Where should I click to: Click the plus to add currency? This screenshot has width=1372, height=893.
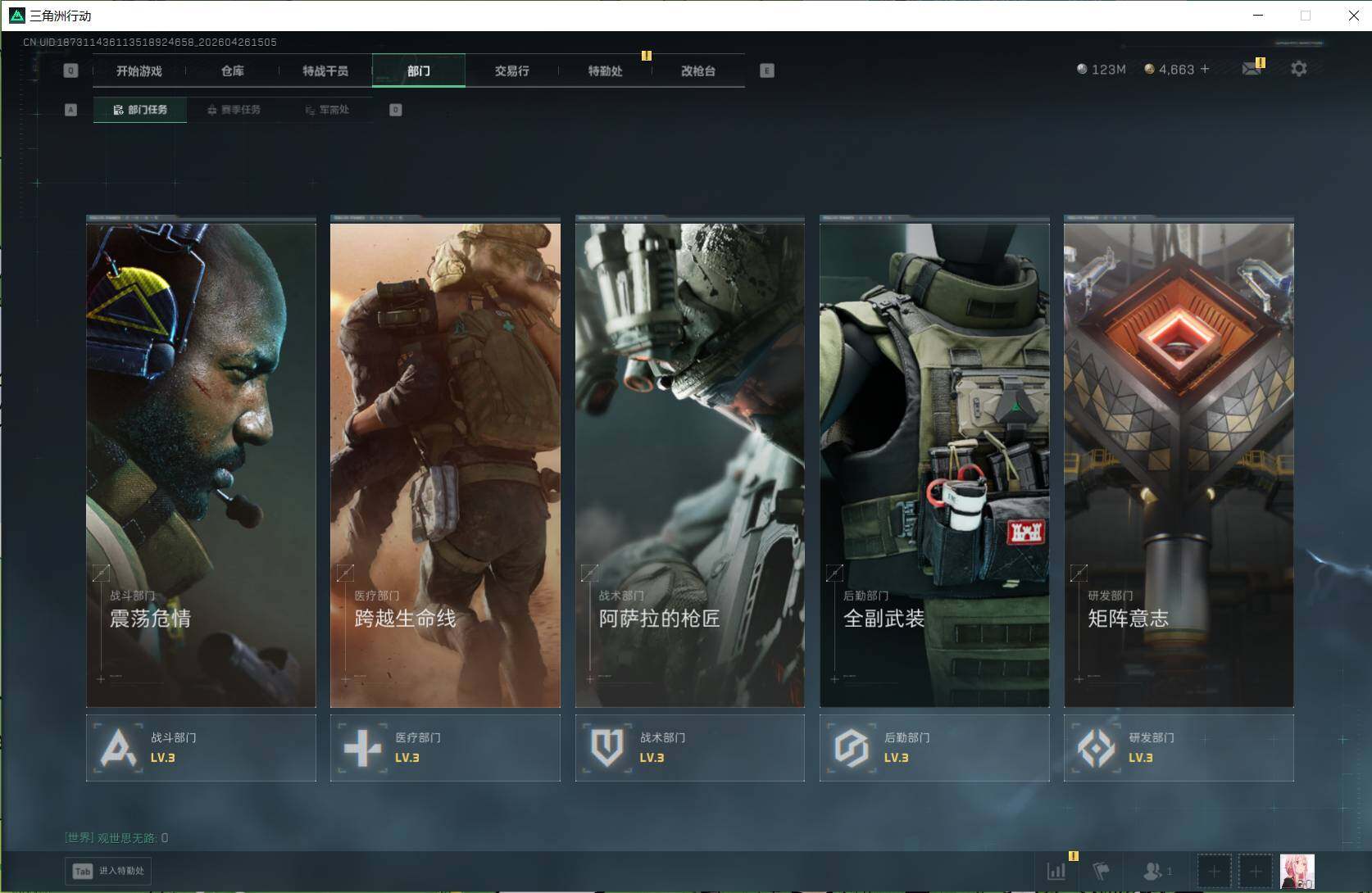pyautogui.click(x=1205, y=70)
